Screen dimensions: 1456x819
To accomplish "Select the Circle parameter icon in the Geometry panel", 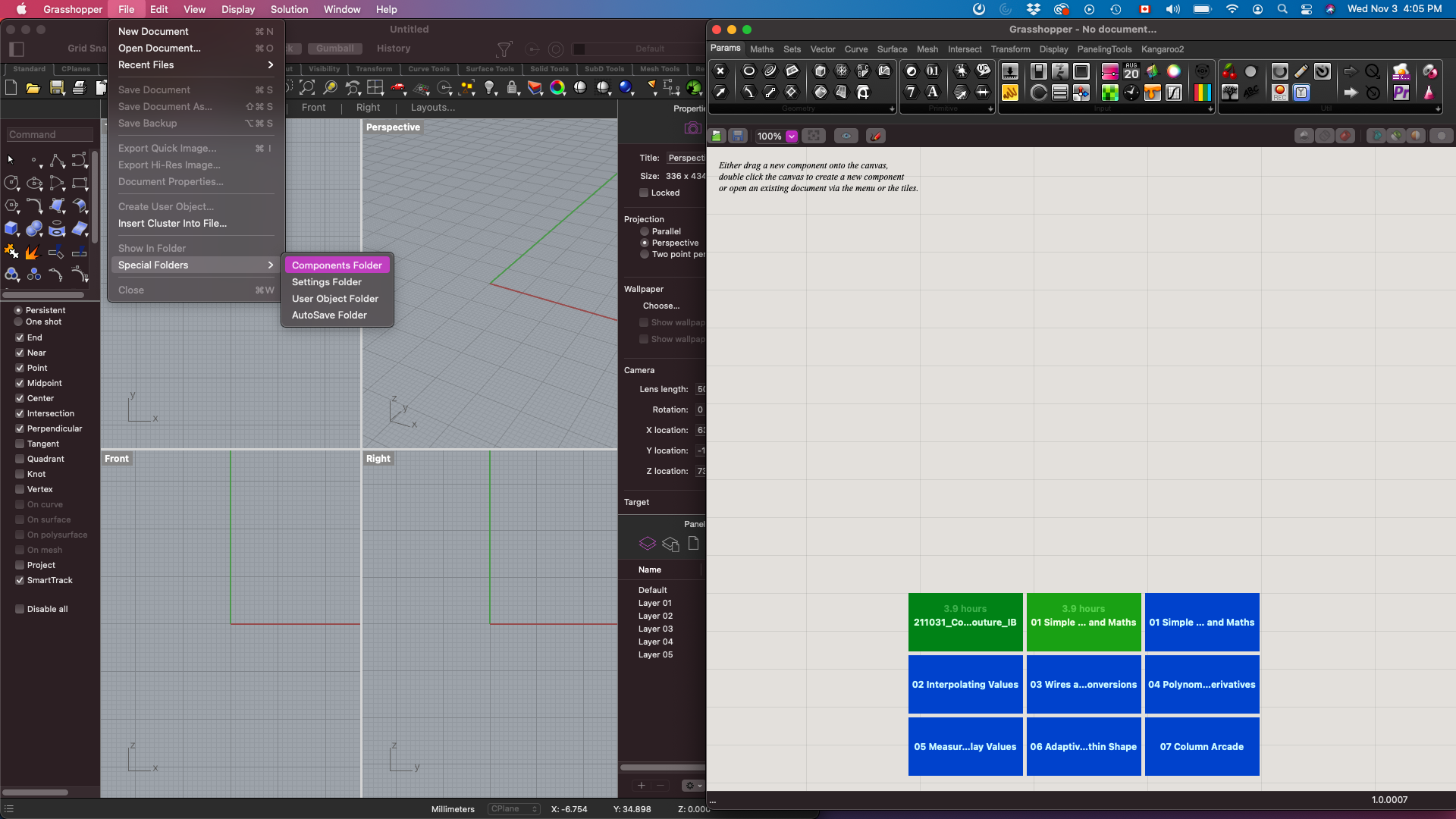I will (x=748, y=71).
